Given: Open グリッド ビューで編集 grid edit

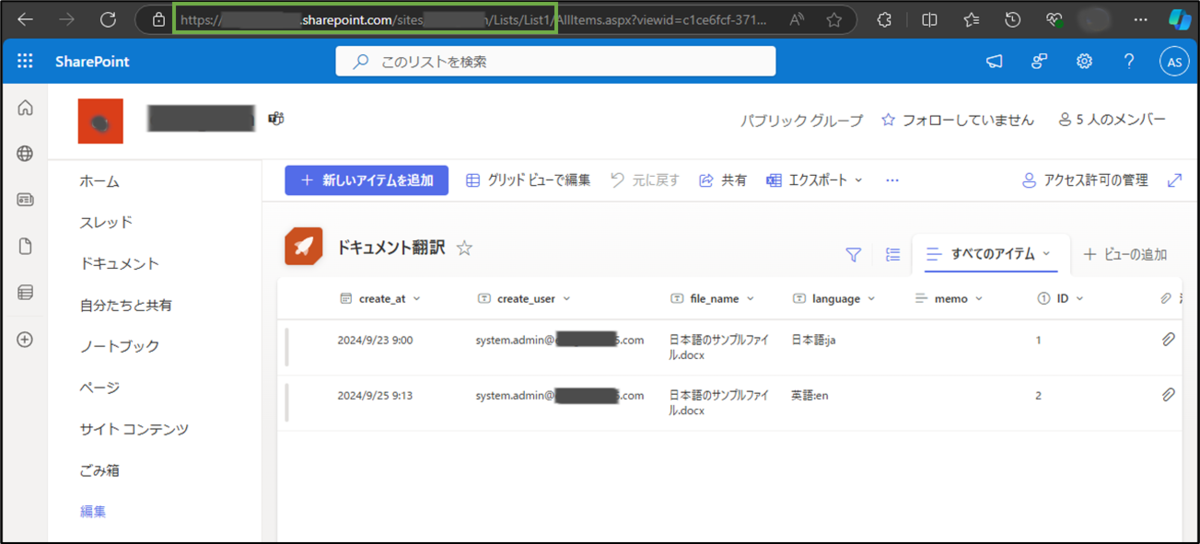Looking at the screenshot, I should pos(528,180).
